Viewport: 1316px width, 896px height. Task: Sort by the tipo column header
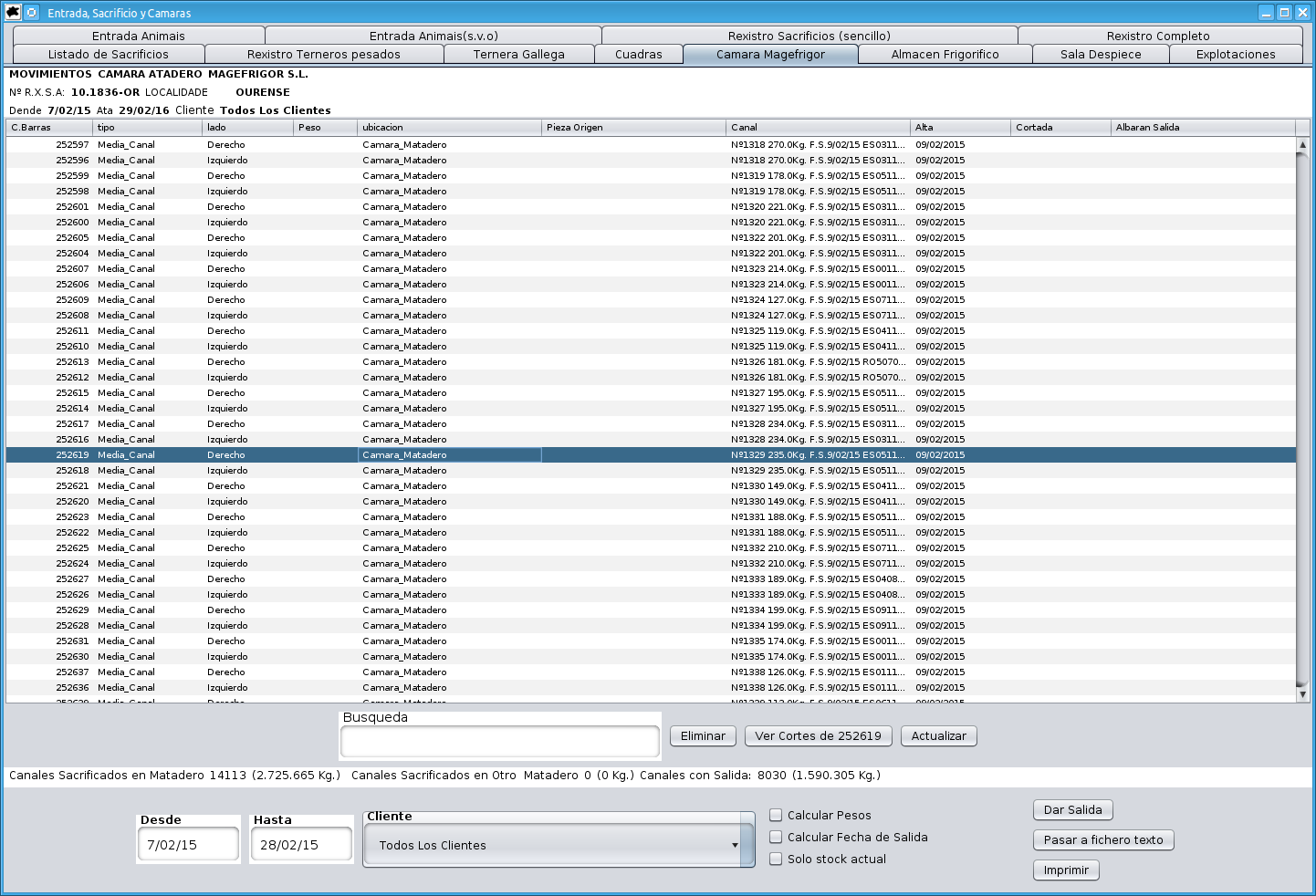click(147, 127)
